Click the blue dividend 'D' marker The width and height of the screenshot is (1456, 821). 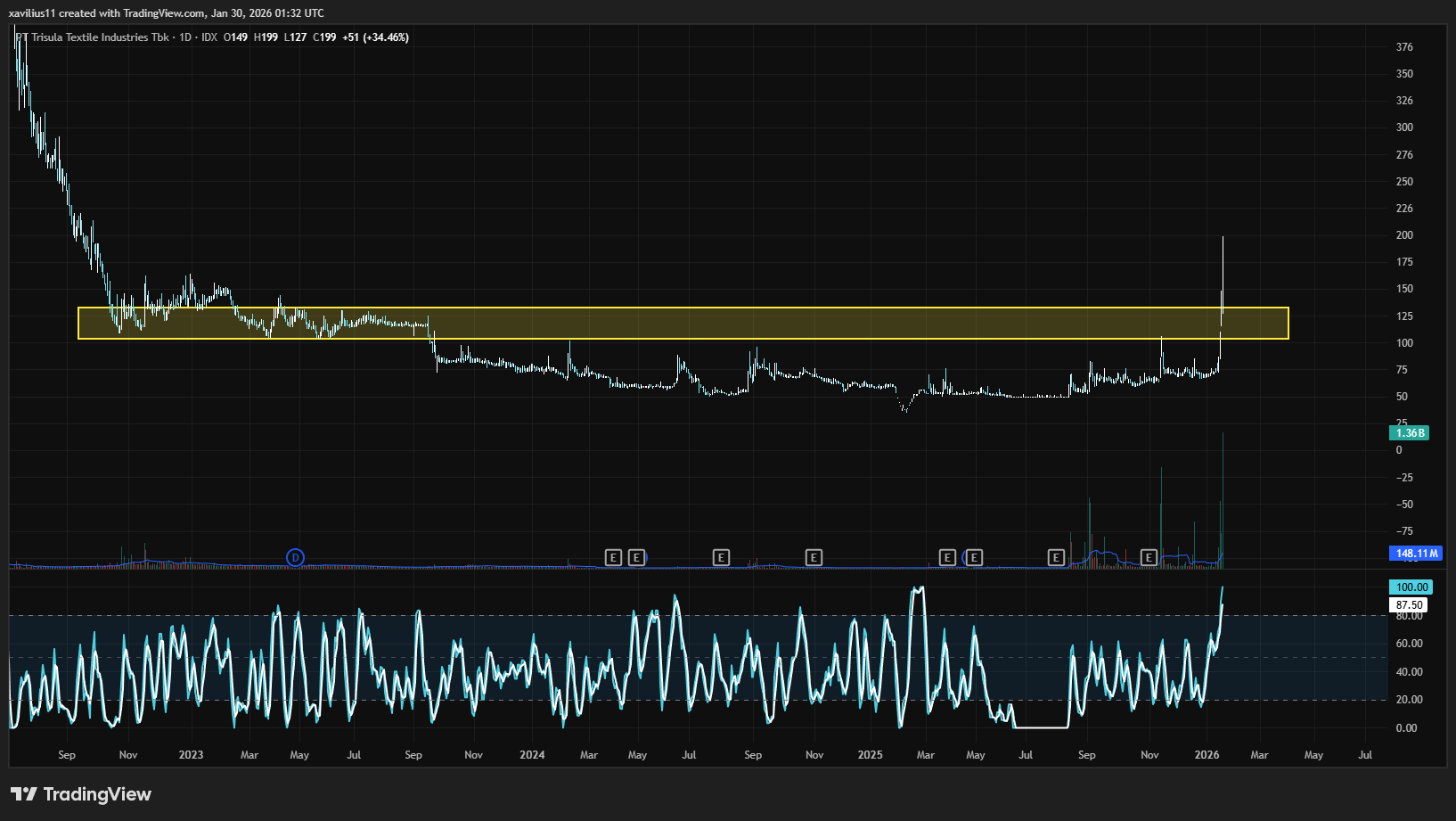pos(295,558)
